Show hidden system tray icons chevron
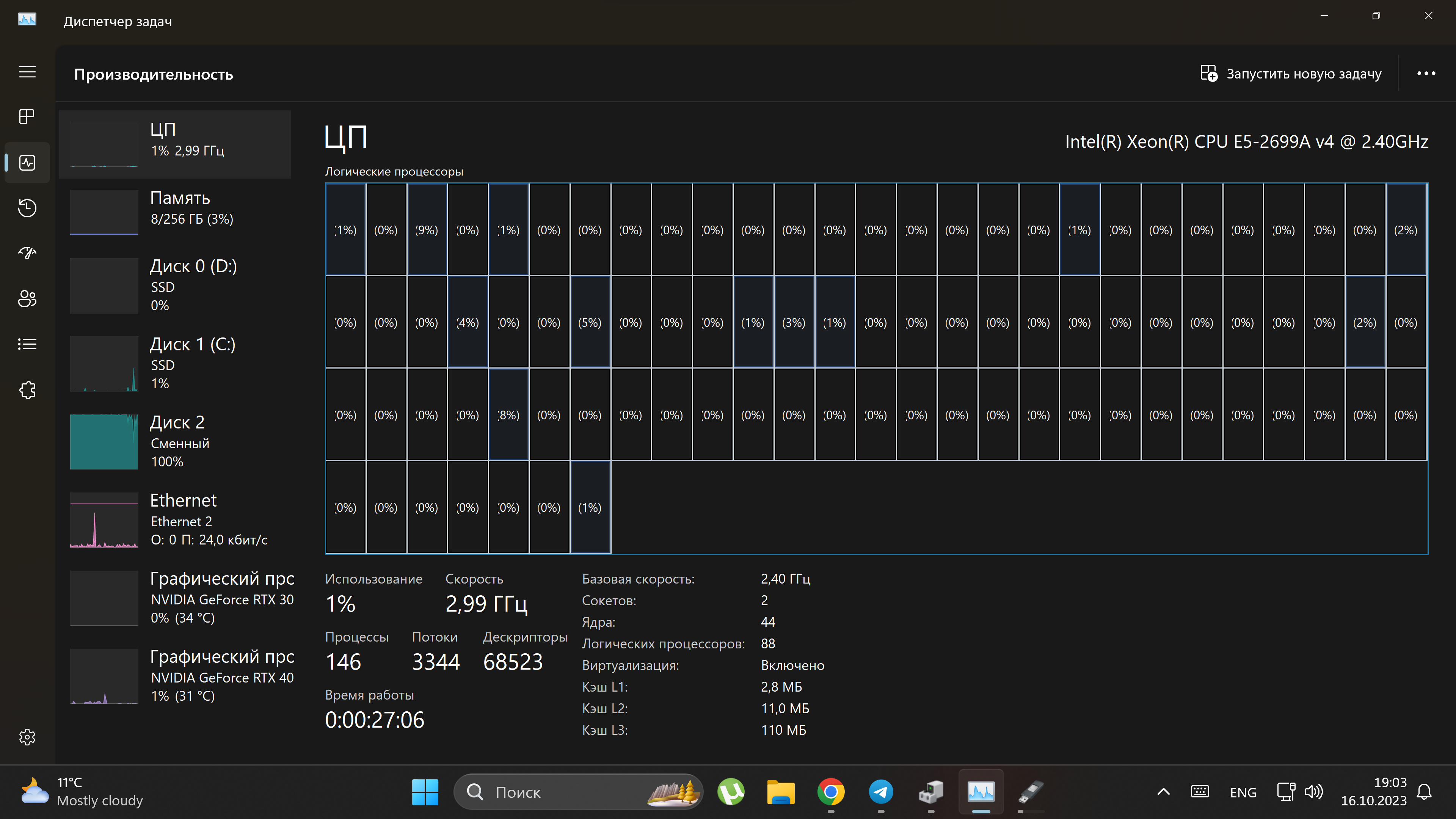The height and width of the screenshot is (819, 1456). point(1163,792)
